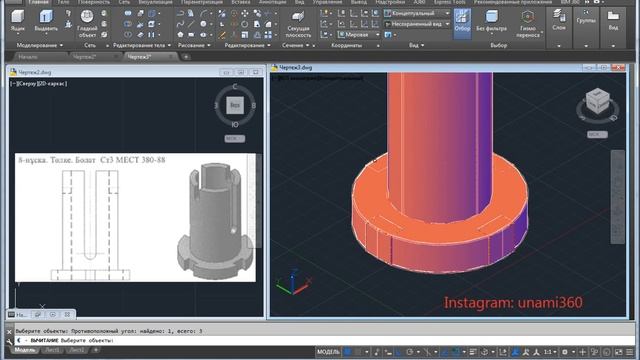Select the Лист1 layout tab
The height and width of the screenshot is (360, 640).
pyautogui.click(x=52, y=350)
